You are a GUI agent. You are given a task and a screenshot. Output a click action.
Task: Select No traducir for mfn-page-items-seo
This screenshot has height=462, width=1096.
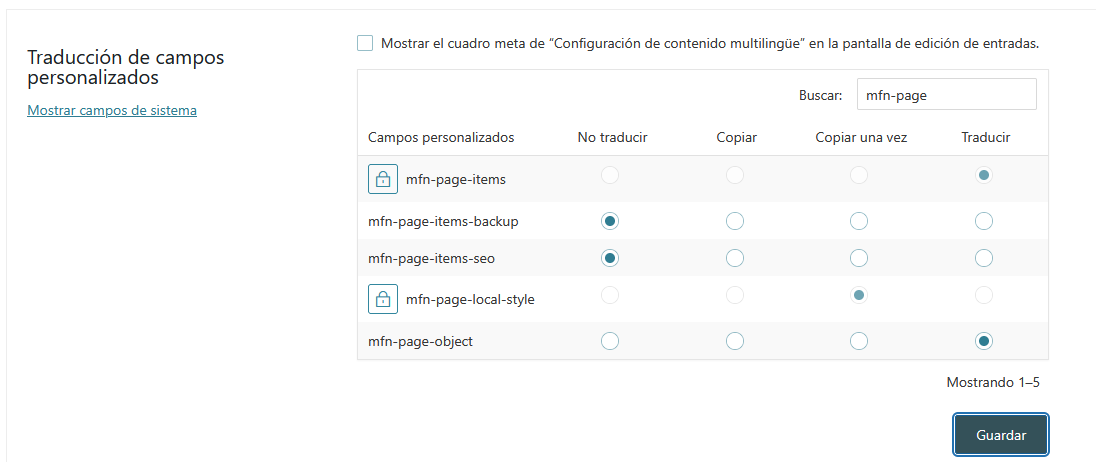(610, 258)
